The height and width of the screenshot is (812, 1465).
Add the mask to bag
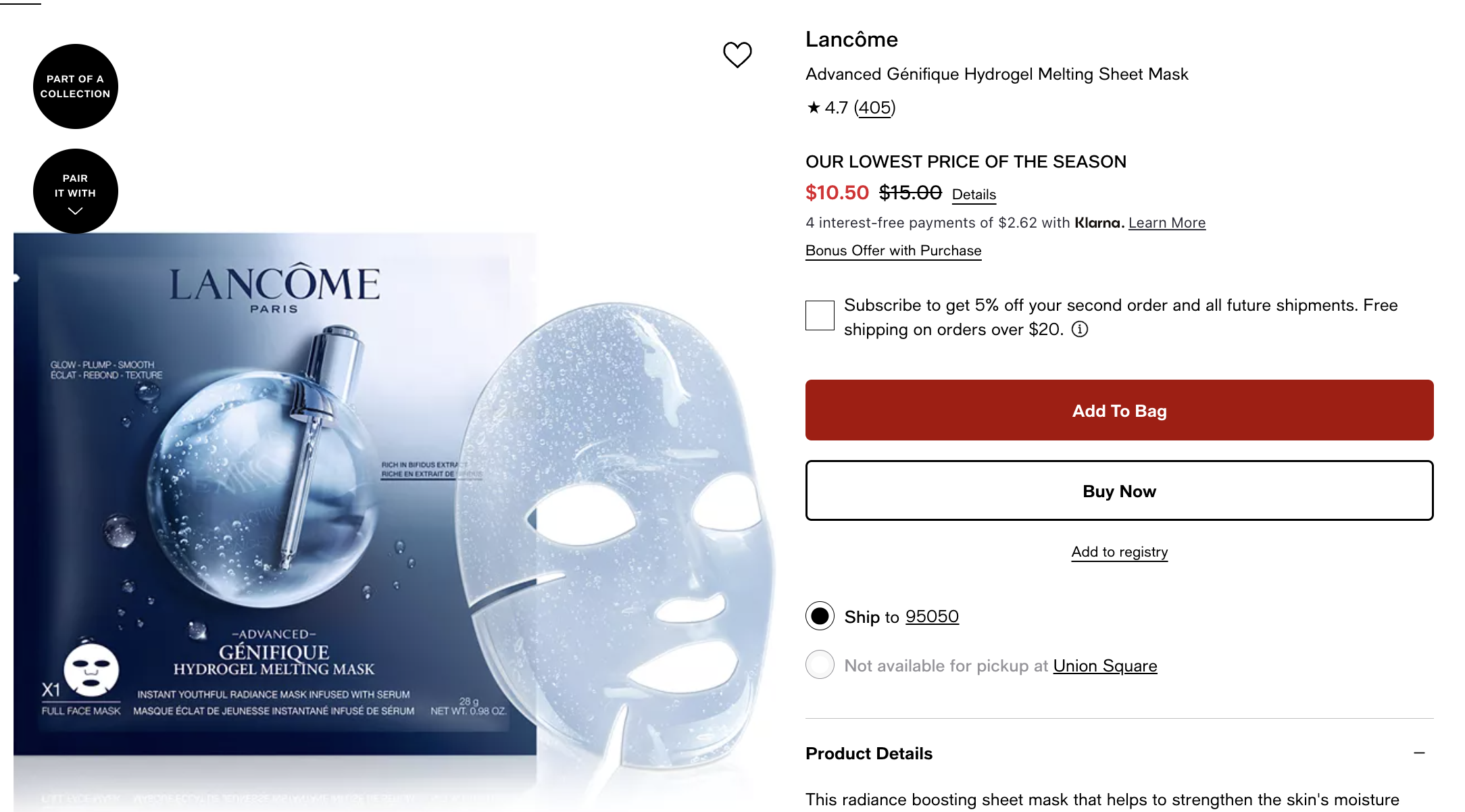click(x=1119, y=410)
